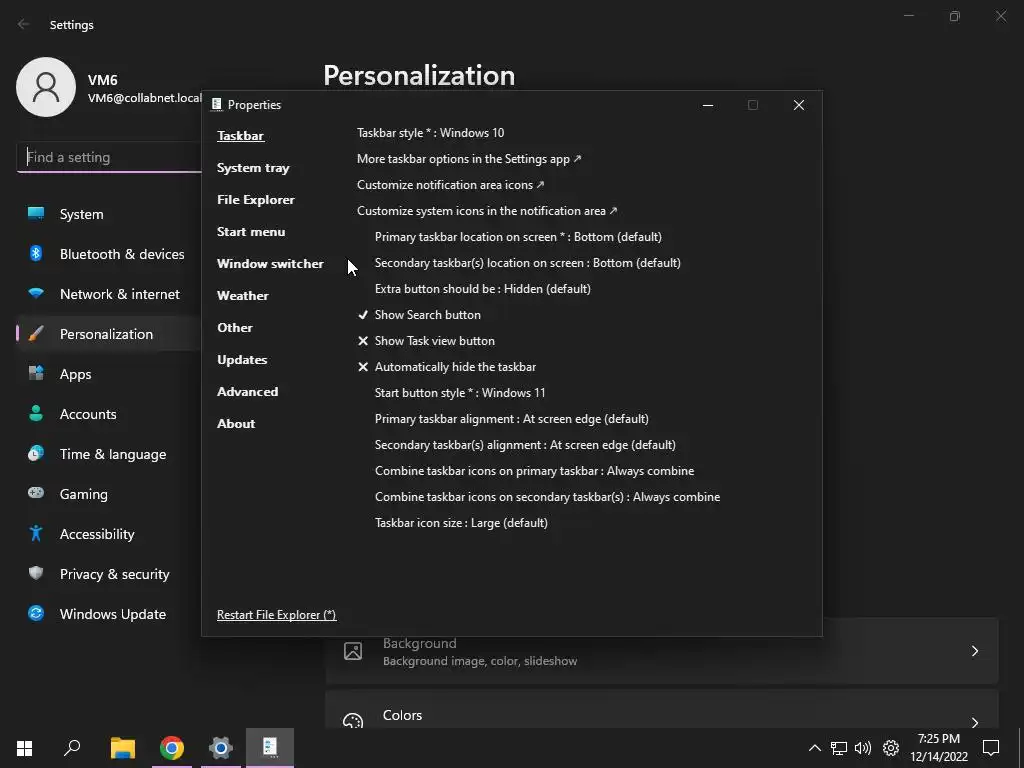Click the gear icon in system tray
The width and height of the screenshot is (1024, 768).
891,748
